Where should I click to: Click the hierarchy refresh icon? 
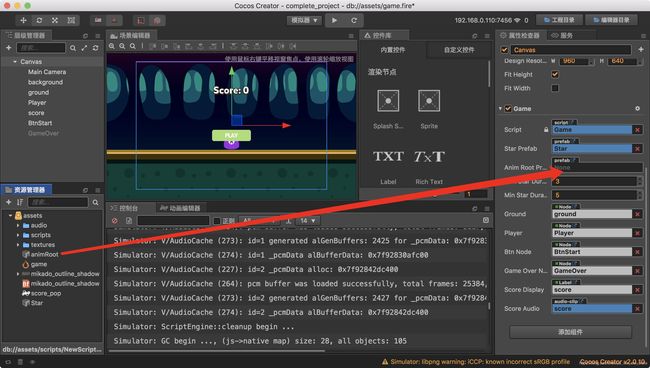pos(95,48)
